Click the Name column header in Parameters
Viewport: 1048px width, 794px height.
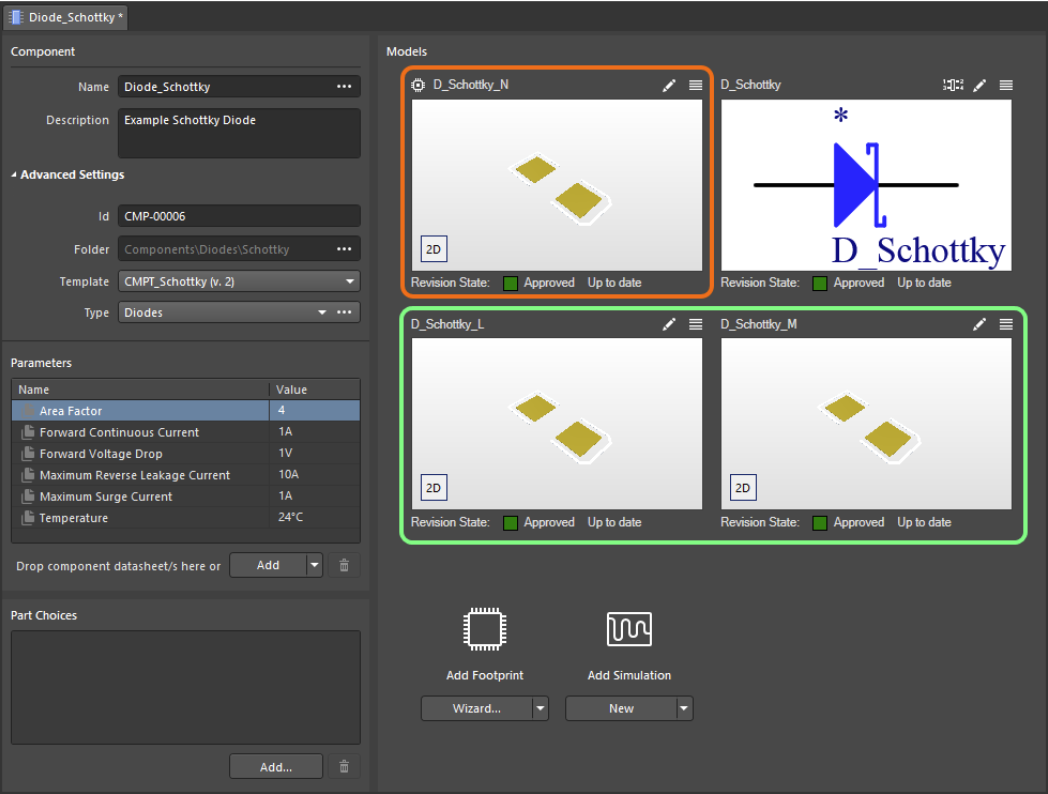(140, 390)
